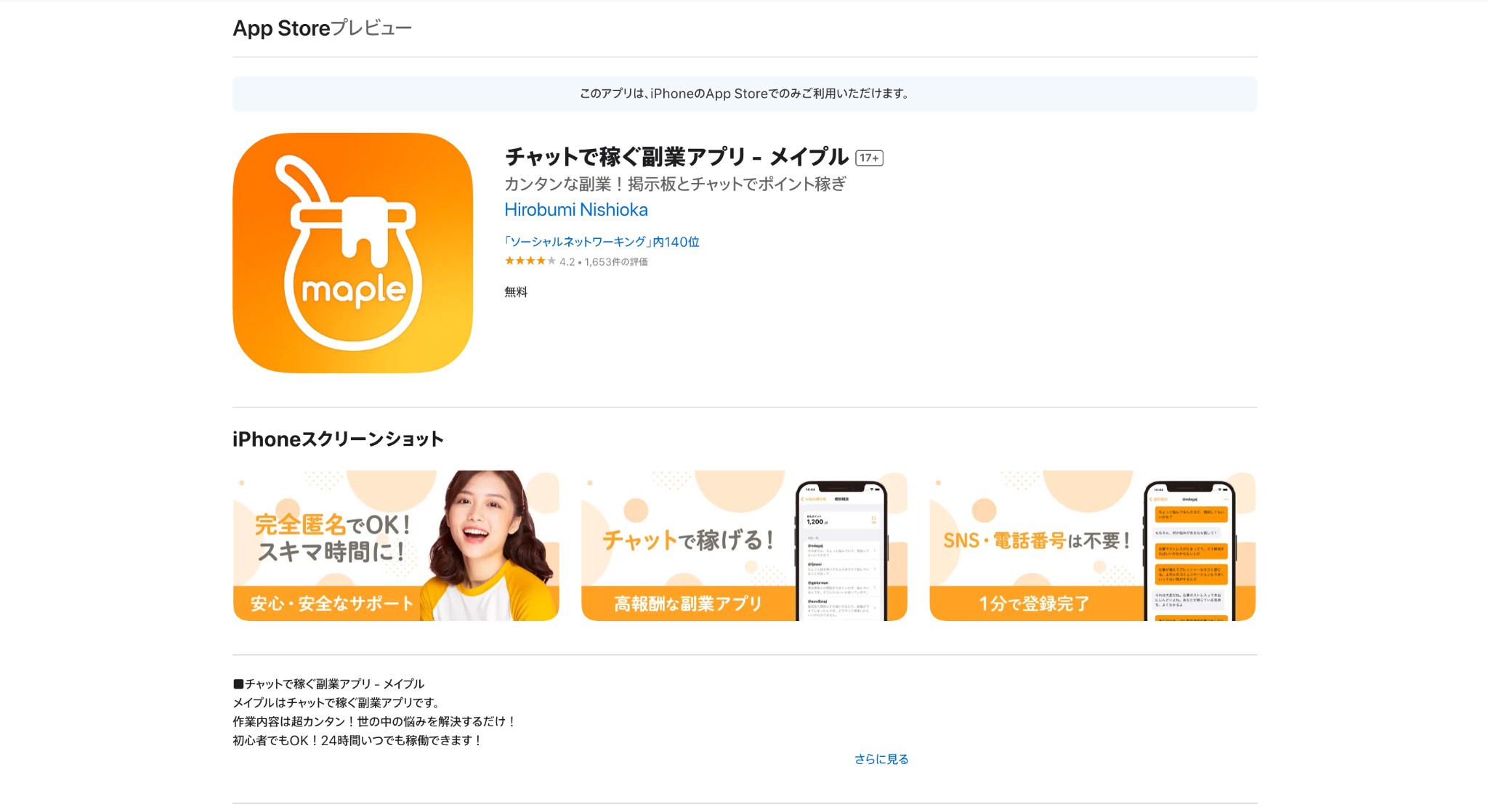Click the iPhone-only availability notice banner
1488x812 pixels.
point(744,94)
